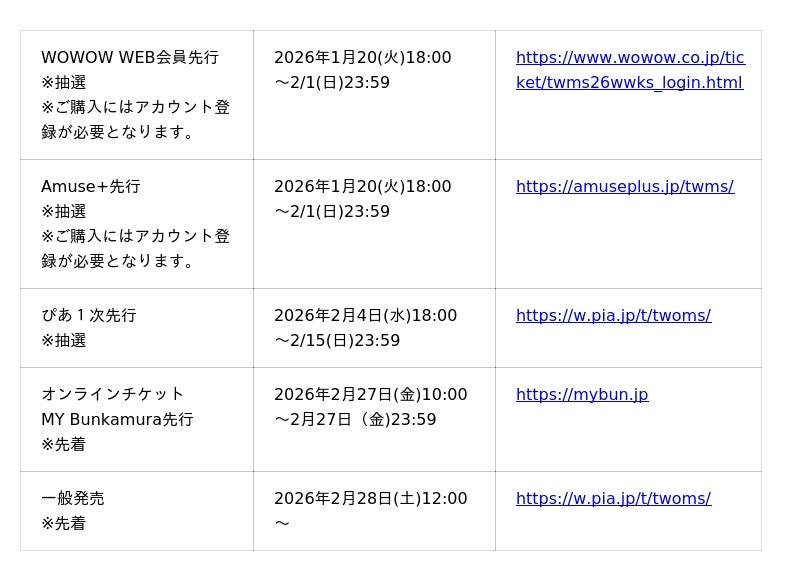Open the pia.jp link in ぴあ１次先行 row
The height and width of the screenshot is (581, 800).
click(x=613, y=316)
